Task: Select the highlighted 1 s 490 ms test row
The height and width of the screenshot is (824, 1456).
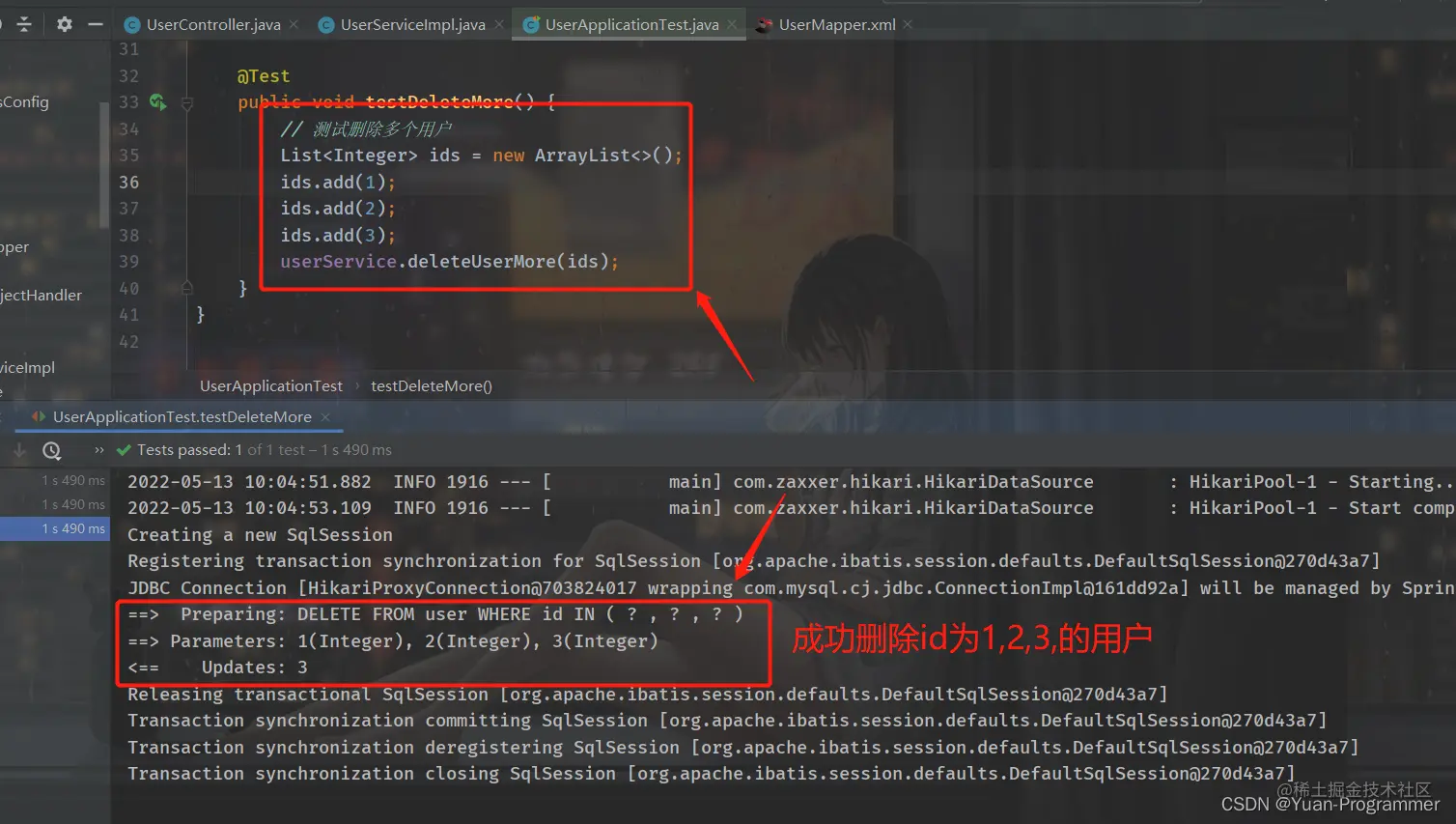Action: point(55,529)
